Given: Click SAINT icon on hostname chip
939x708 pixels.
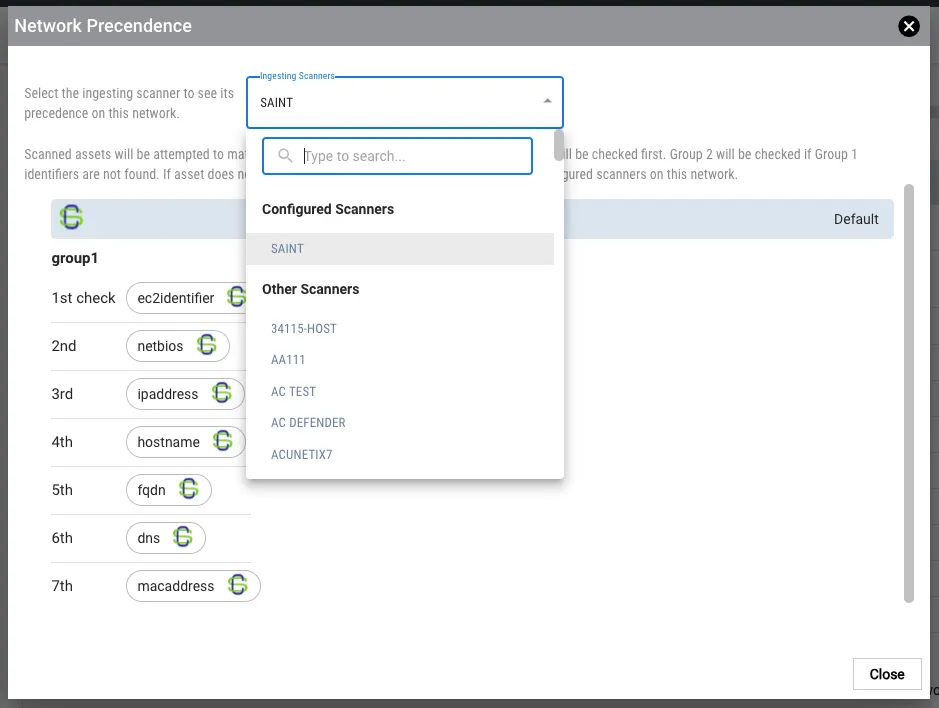Looking at the screenshot, I should [223, 441].
